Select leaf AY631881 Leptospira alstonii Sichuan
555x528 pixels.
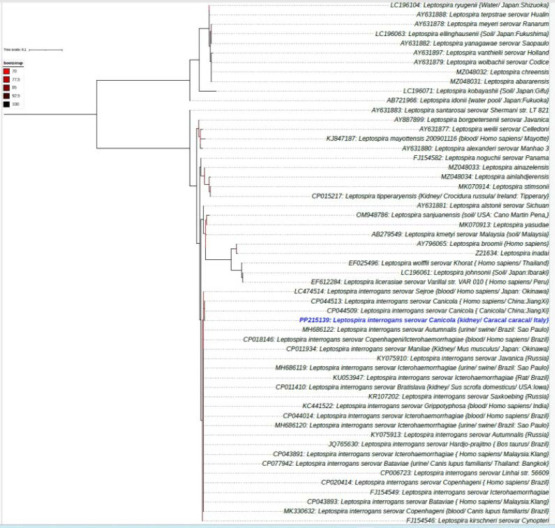tap(483, 206)
